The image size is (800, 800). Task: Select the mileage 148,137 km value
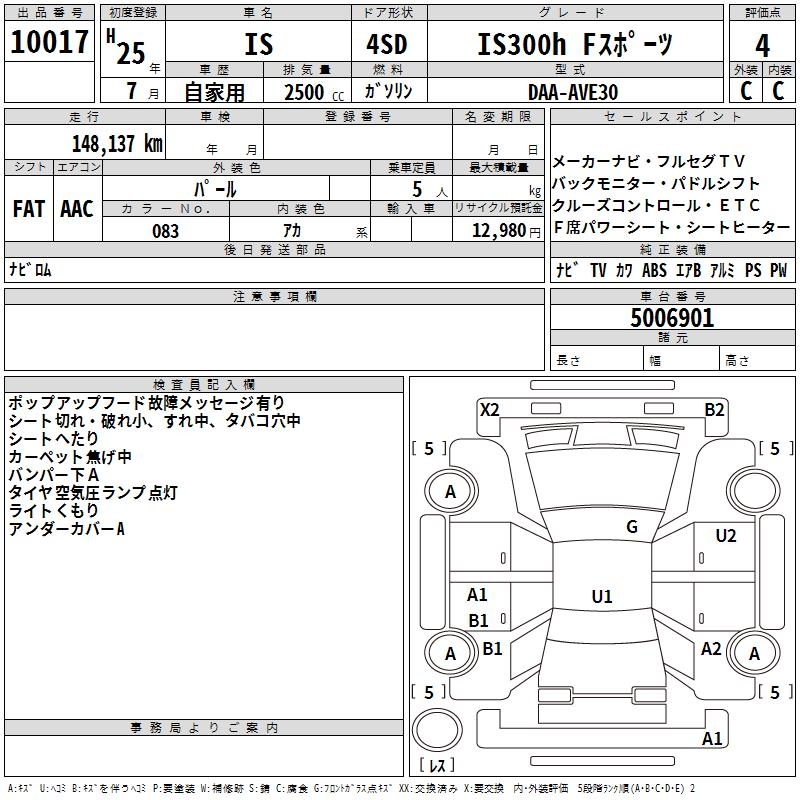[x=117, y=143]
